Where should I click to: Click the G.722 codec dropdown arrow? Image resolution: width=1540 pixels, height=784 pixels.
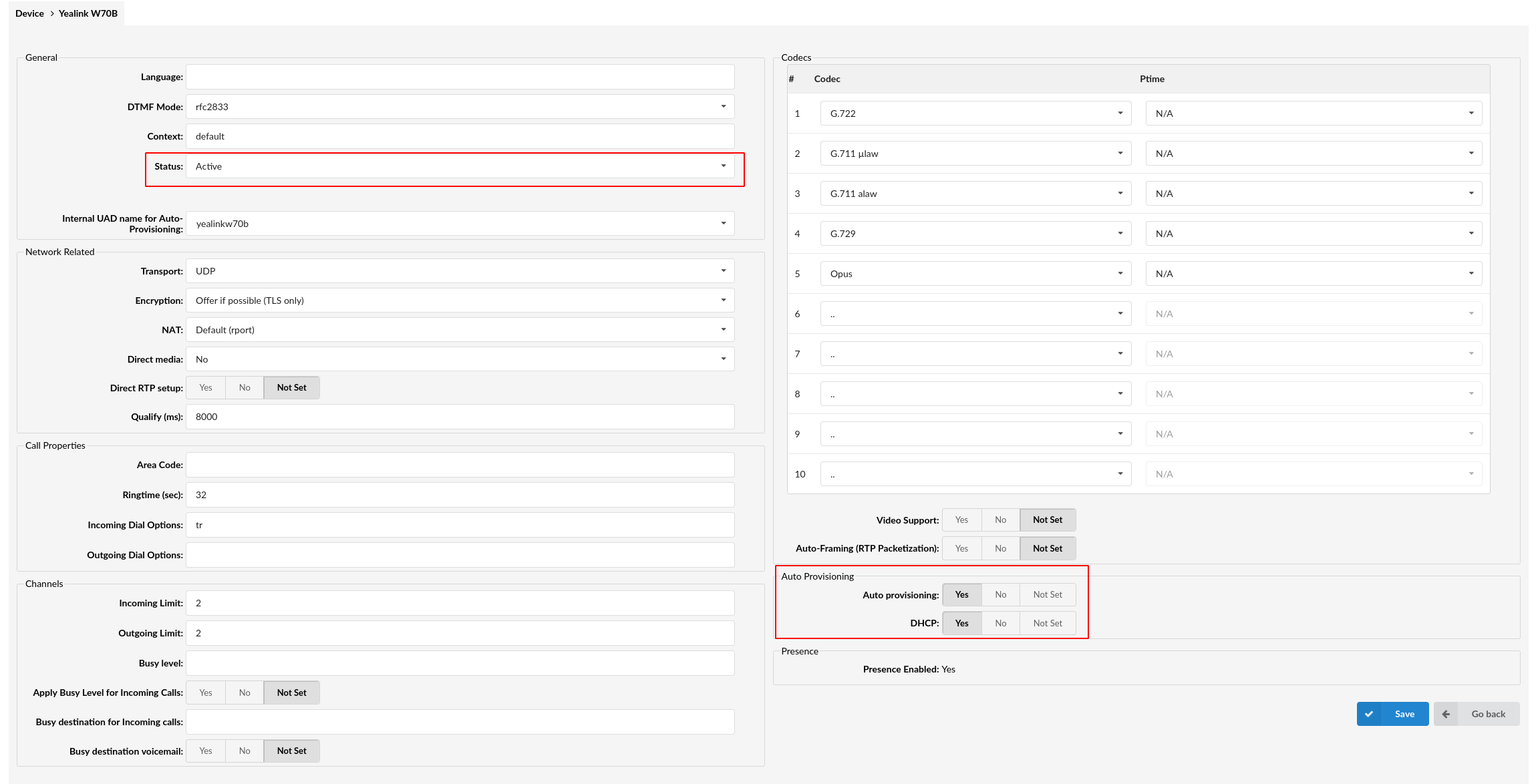pyautogui.click(x=1121, y=113)
